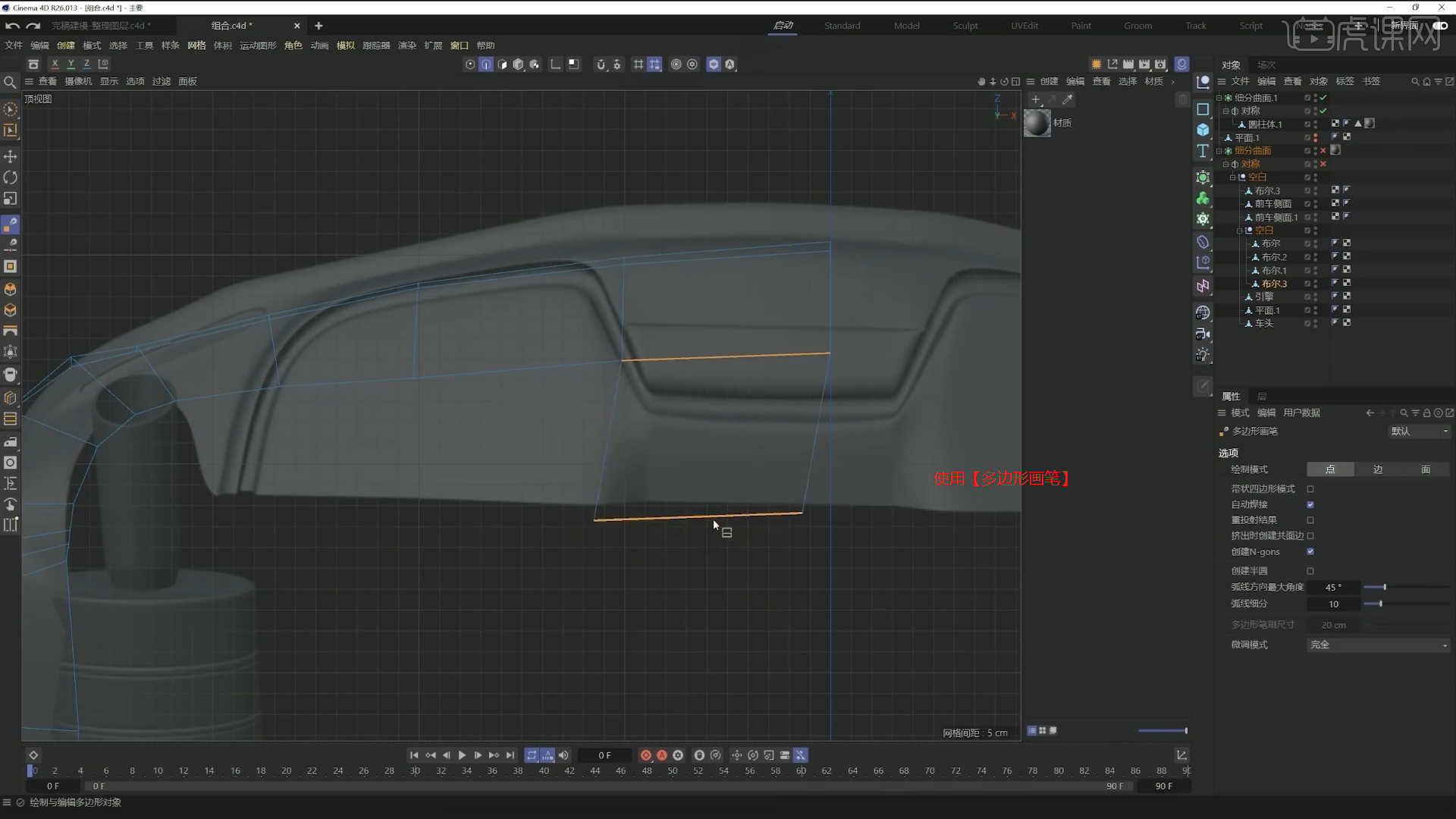Select the Scale tool in left toolbar
Viewport: 1456px width, 819px height.
click(x=11, y=199)
